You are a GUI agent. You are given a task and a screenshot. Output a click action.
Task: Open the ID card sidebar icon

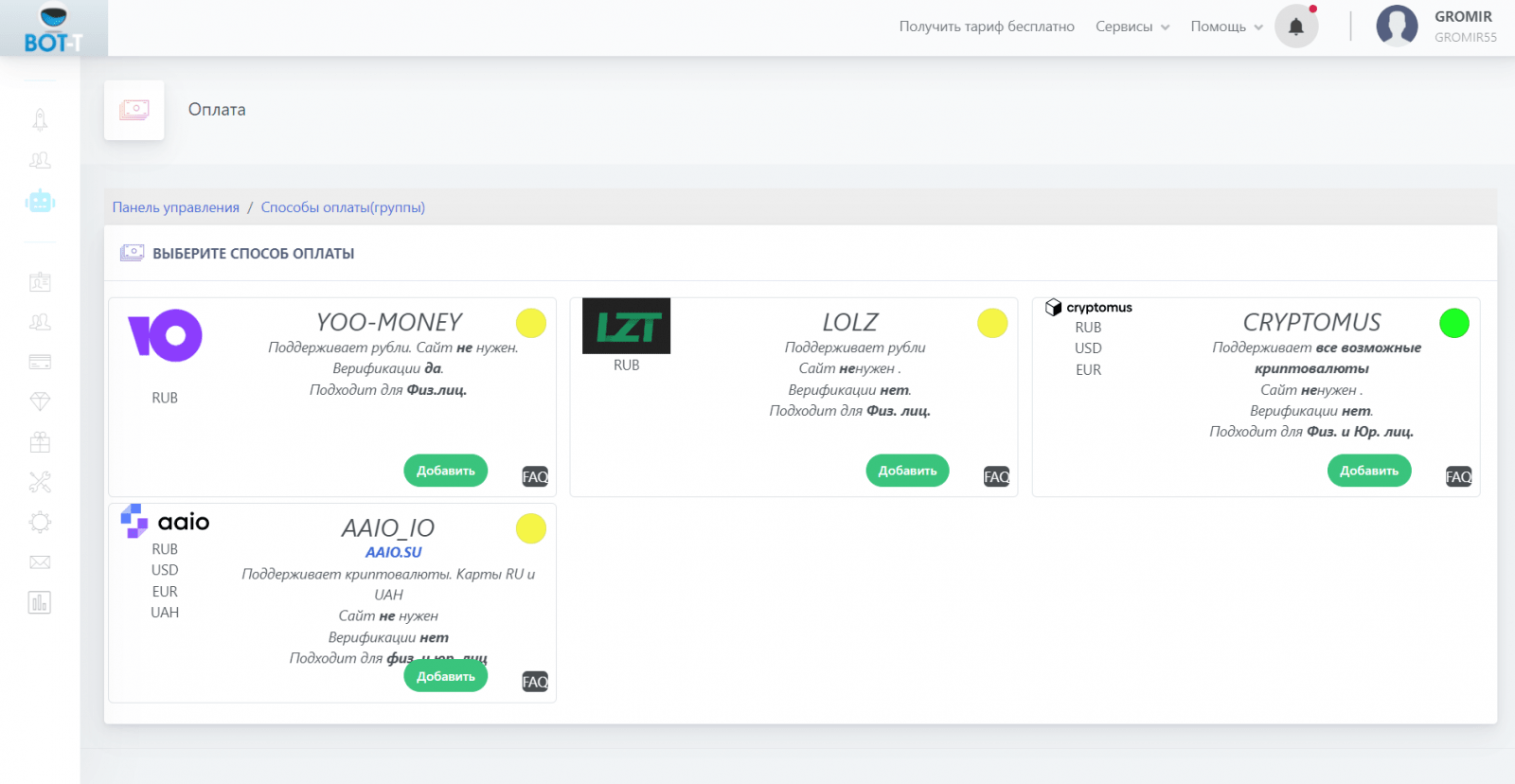point(40,281)
